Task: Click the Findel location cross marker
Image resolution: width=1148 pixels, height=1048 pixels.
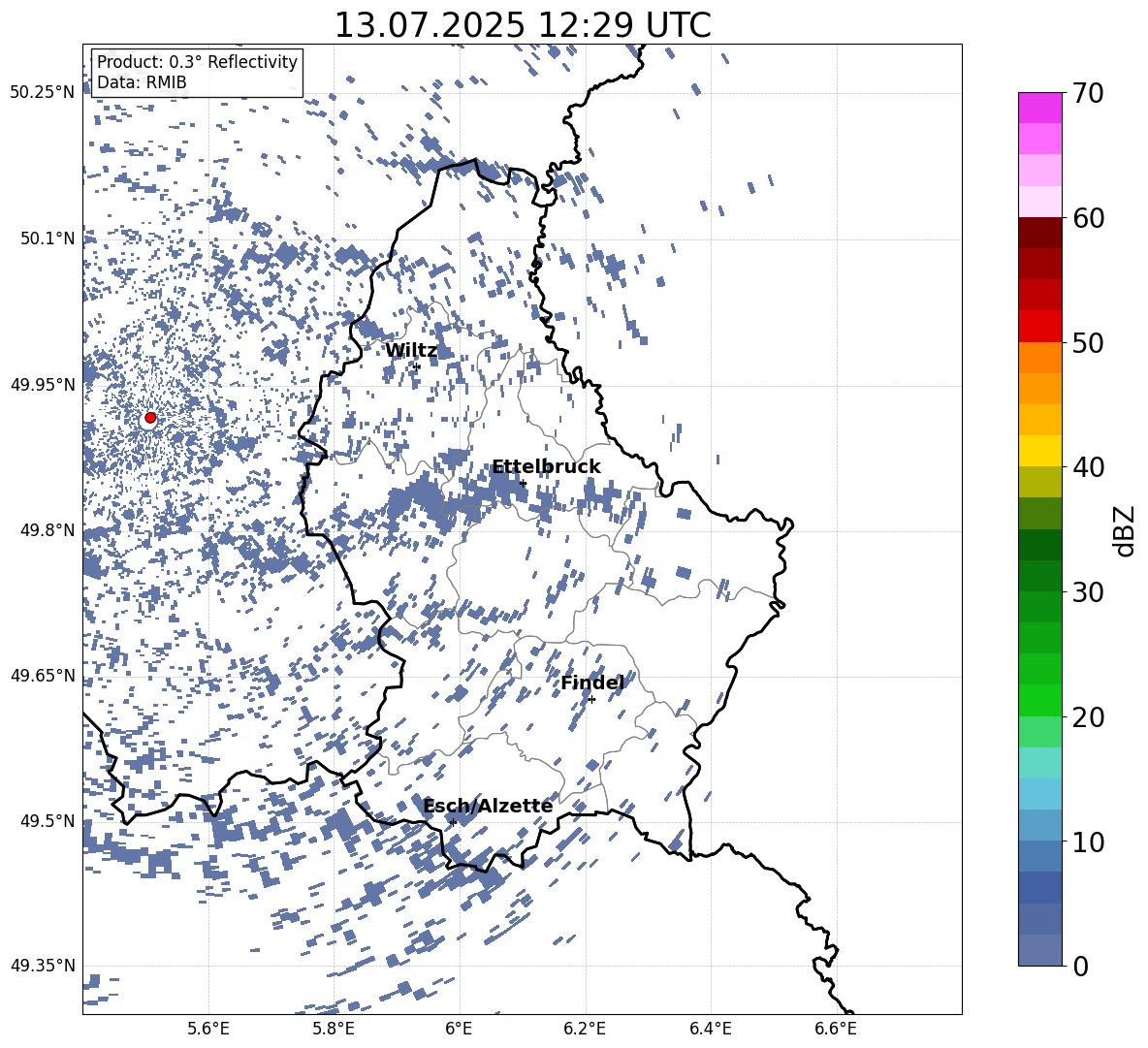Action: 591,700
